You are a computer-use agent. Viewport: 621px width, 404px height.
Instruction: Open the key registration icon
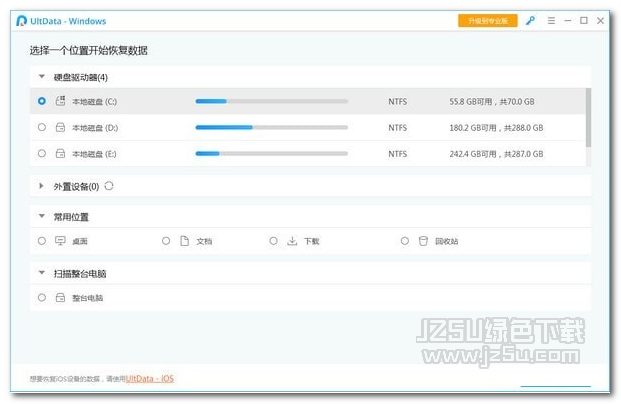pos(530,21)
